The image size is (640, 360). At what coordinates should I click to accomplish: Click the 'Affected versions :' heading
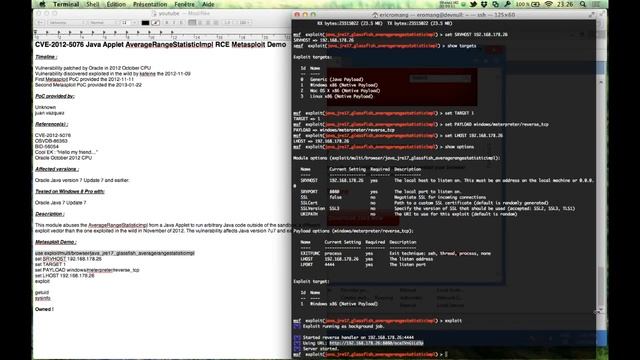pyautogui.click(x=57, y=169)
